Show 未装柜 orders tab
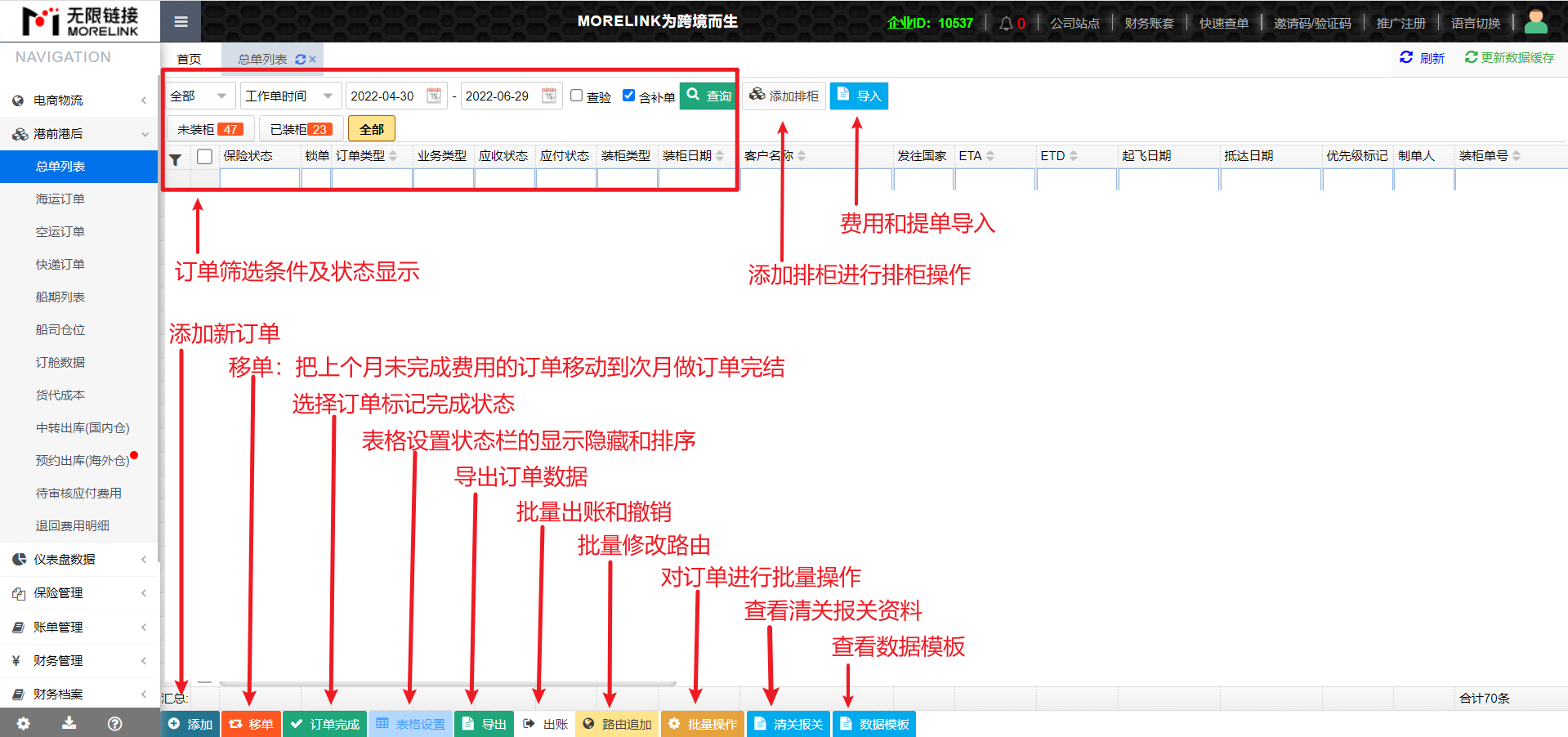The image size is (1568, 737). 210,129
